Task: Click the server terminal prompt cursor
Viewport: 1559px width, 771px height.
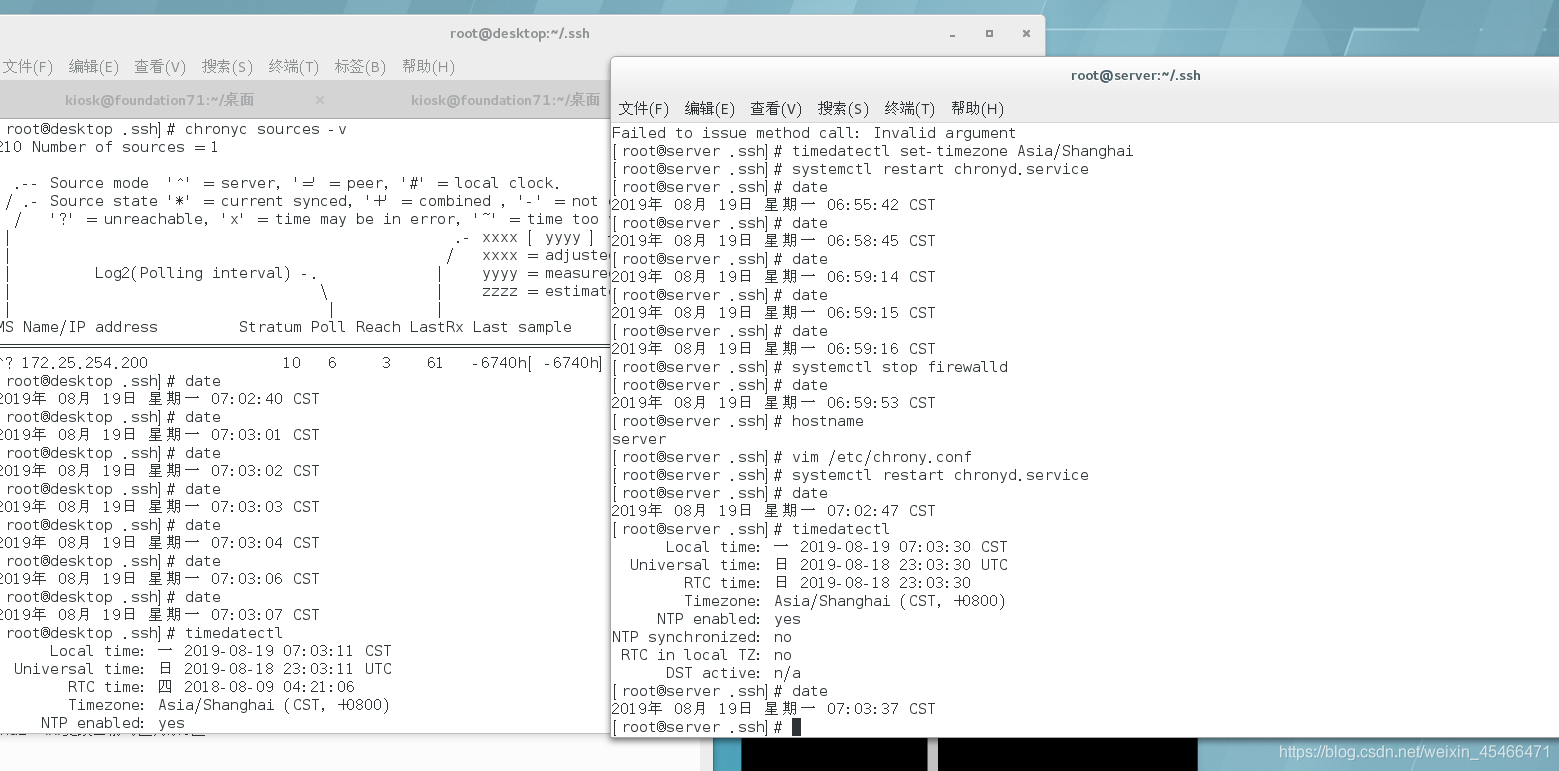Action: coord(796,727)
